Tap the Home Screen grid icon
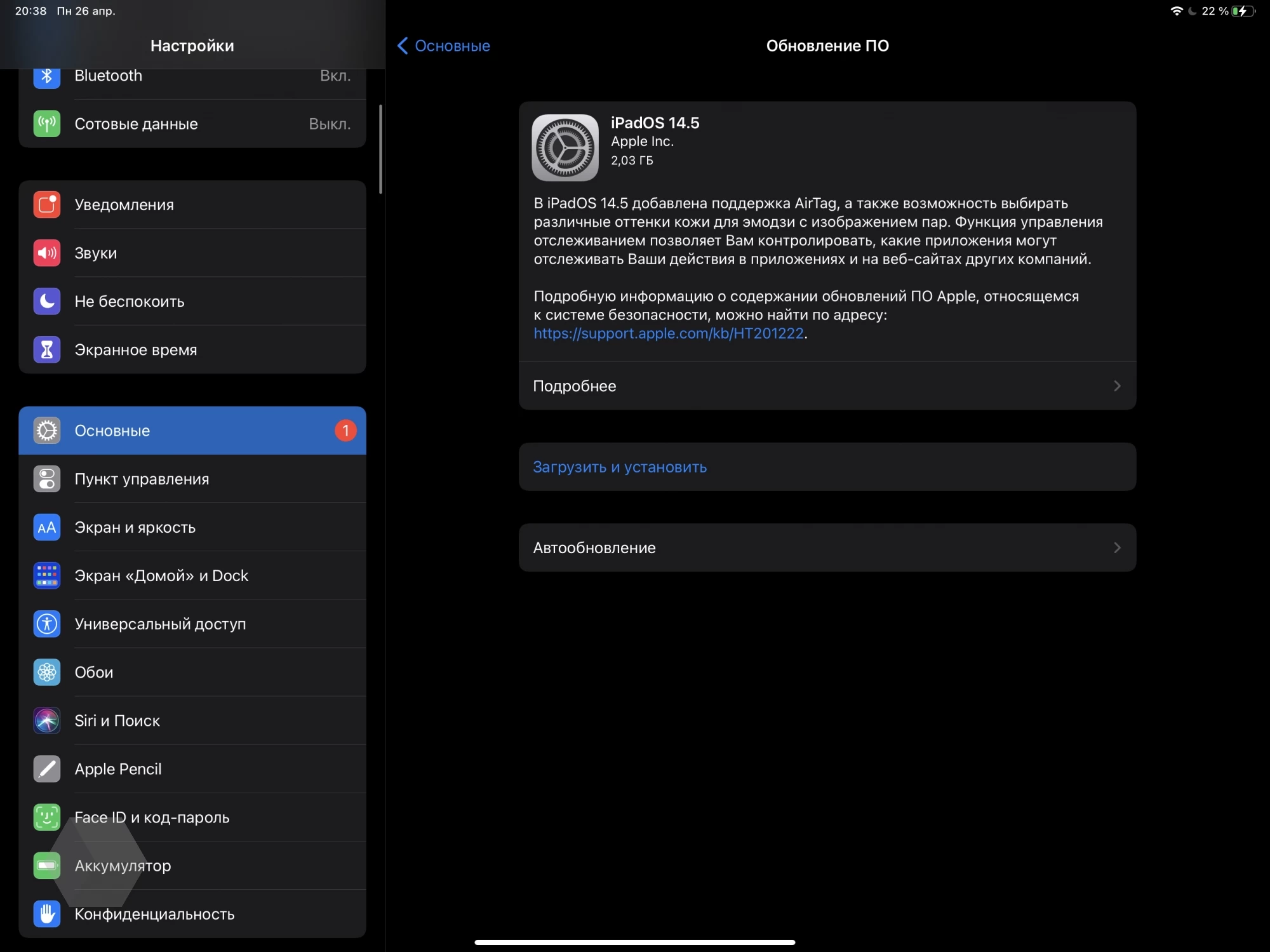Viewport: 1270px width, 952px height. [46, 575]
